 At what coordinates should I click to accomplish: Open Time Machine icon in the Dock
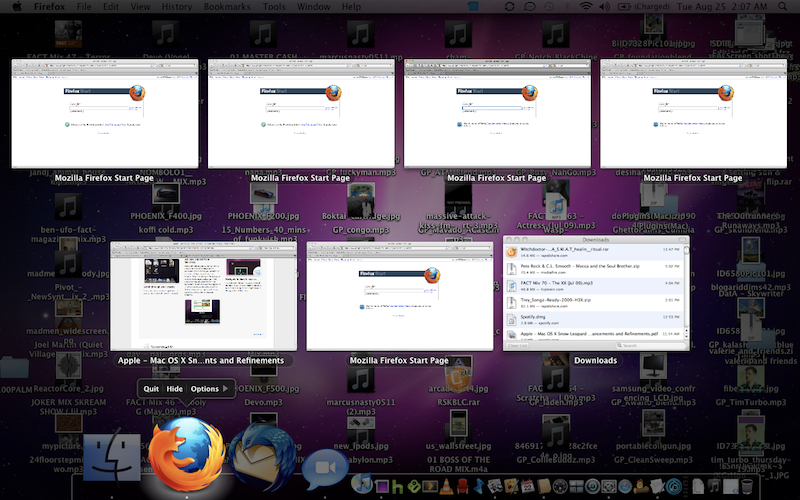[592, 486]
